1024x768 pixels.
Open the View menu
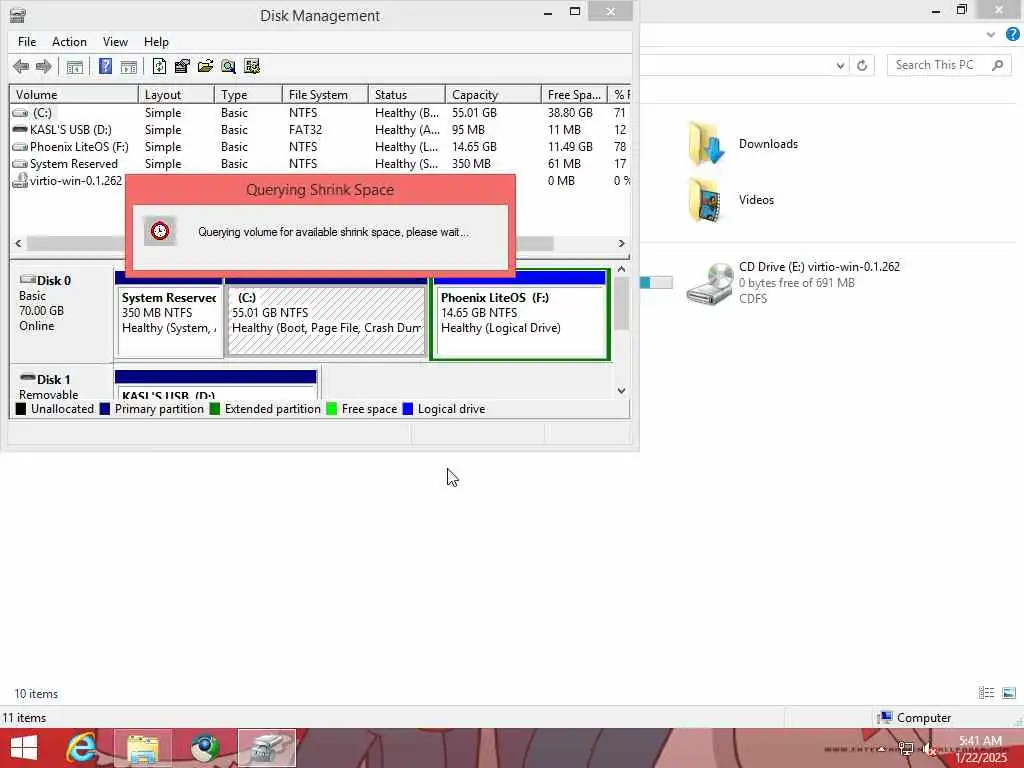pyautogui.click(x=115, y=42)
